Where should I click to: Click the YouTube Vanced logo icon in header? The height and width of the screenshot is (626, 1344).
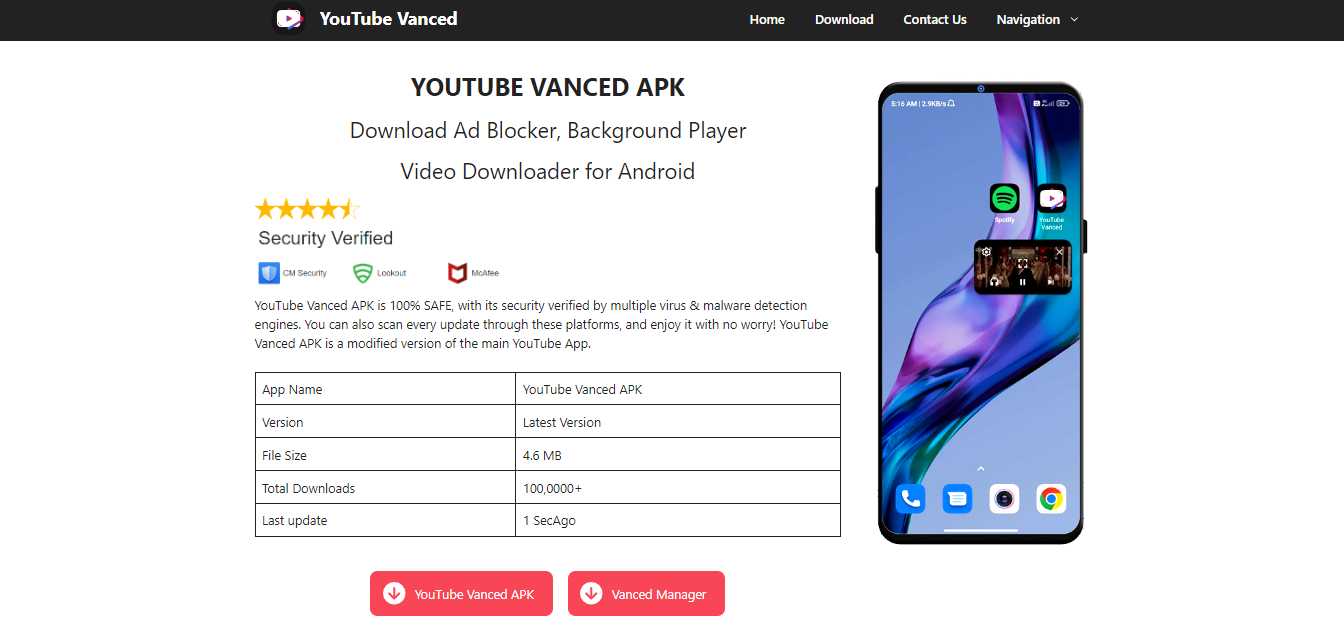[289, 19]
